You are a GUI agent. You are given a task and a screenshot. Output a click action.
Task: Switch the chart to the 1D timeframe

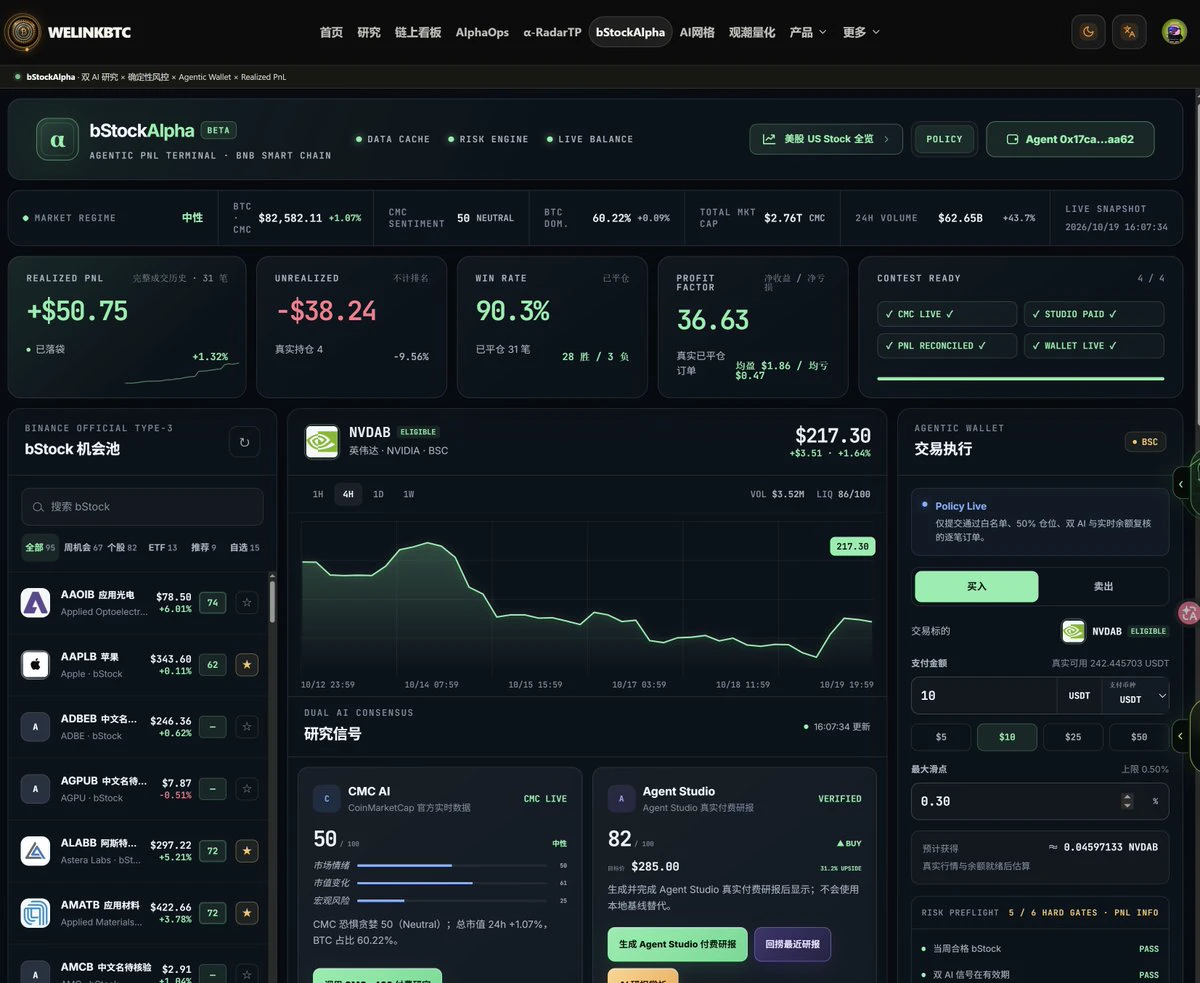coord(378,494)
